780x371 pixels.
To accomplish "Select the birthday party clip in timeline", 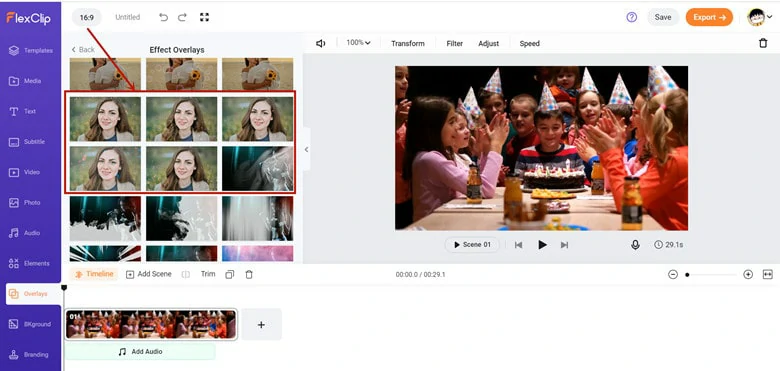I will tap(151, 324).
